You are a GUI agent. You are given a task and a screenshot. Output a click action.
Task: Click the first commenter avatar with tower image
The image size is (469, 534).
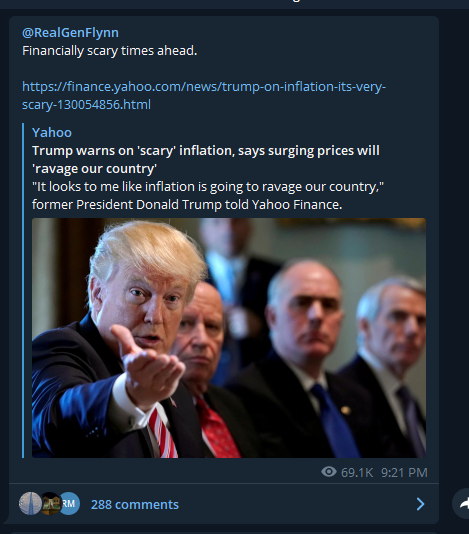pyautogui.click(x=30, y=503)
